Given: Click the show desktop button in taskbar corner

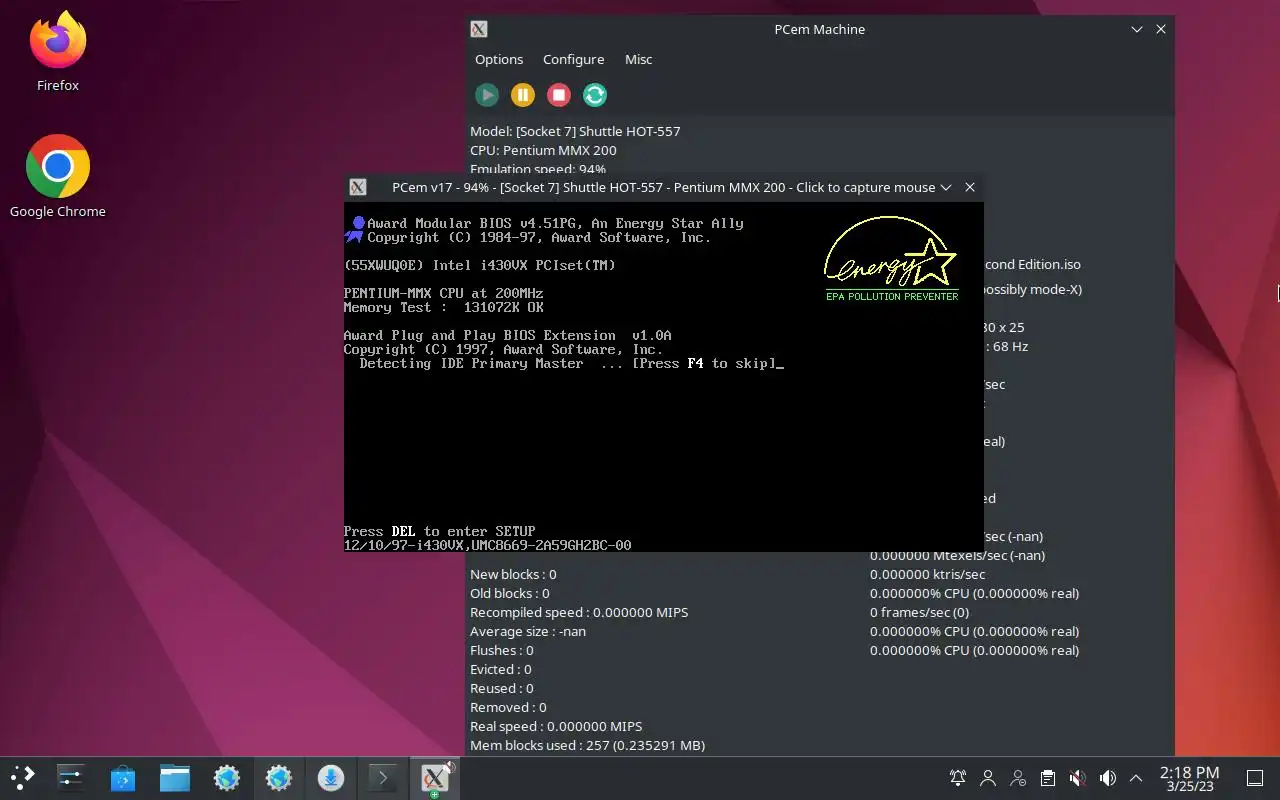Looking at the screenshot, I should [x=1255, y=778].
